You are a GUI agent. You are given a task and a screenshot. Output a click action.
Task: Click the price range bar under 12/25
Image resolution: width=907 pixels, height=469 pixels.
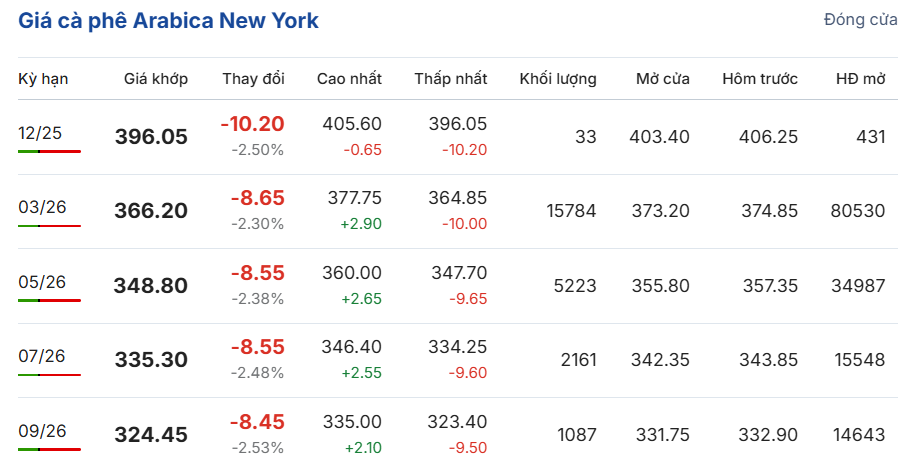[x=49, y=151]
